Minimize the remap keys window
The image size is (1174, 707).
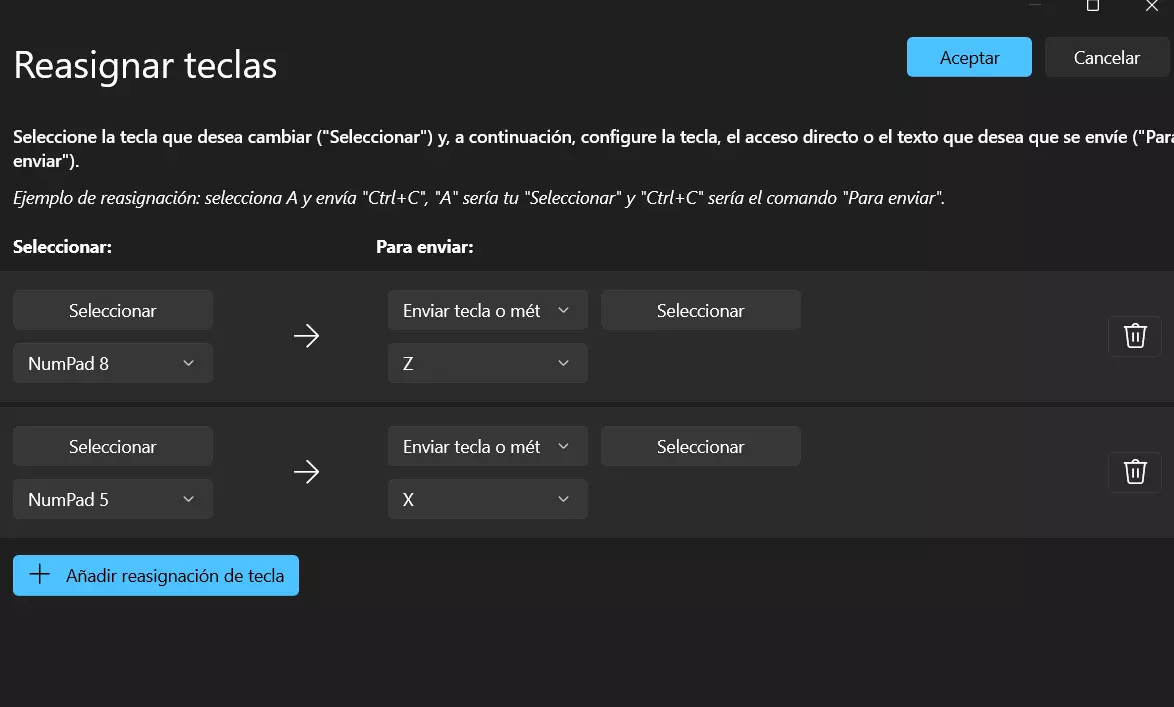(x=1035, y=5)
